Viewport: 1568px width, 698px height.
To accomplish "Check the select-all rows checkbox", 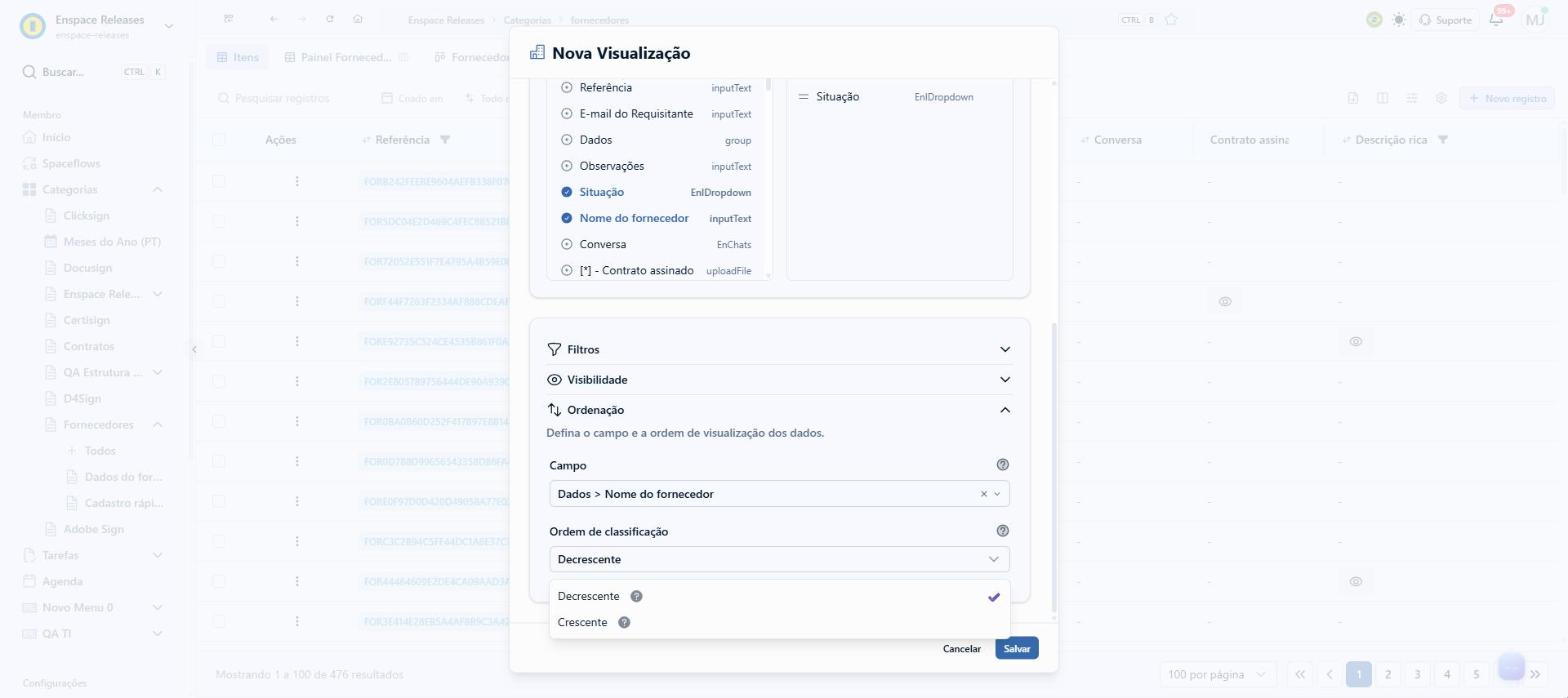I will point(219,140).
